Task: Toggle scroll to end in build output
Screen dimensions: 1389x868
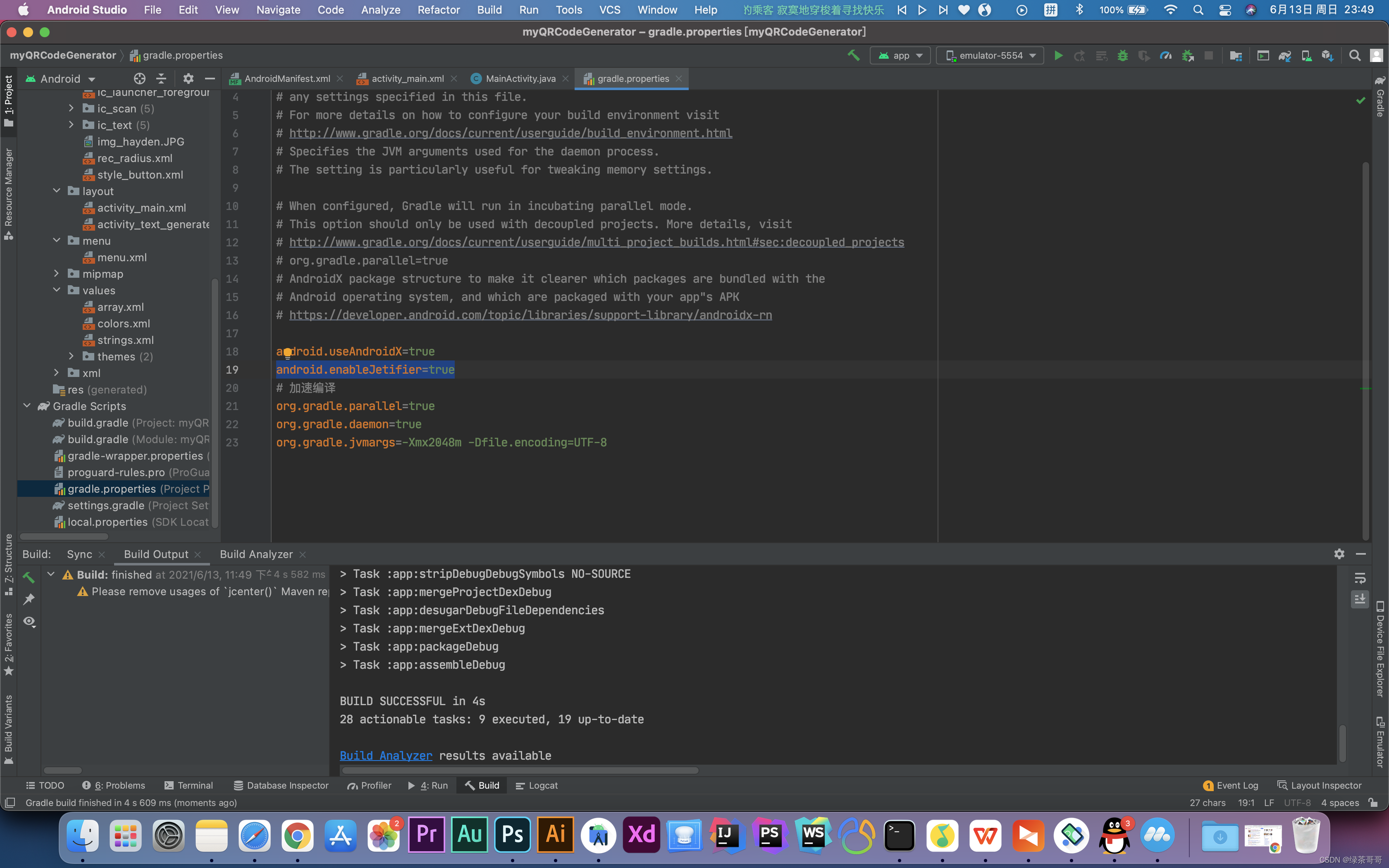Action: click(1360, 599)
